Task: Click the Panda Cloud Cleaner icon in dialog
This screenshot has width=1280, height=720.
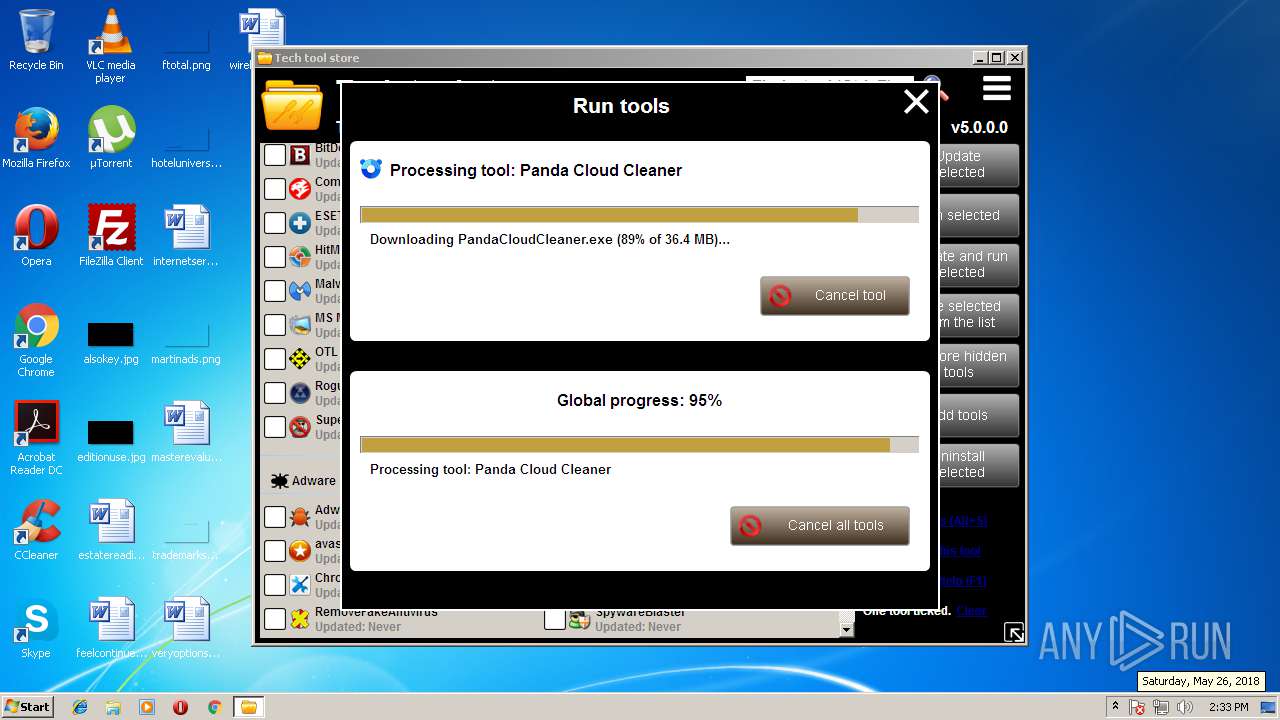Action: click(371, 168)
